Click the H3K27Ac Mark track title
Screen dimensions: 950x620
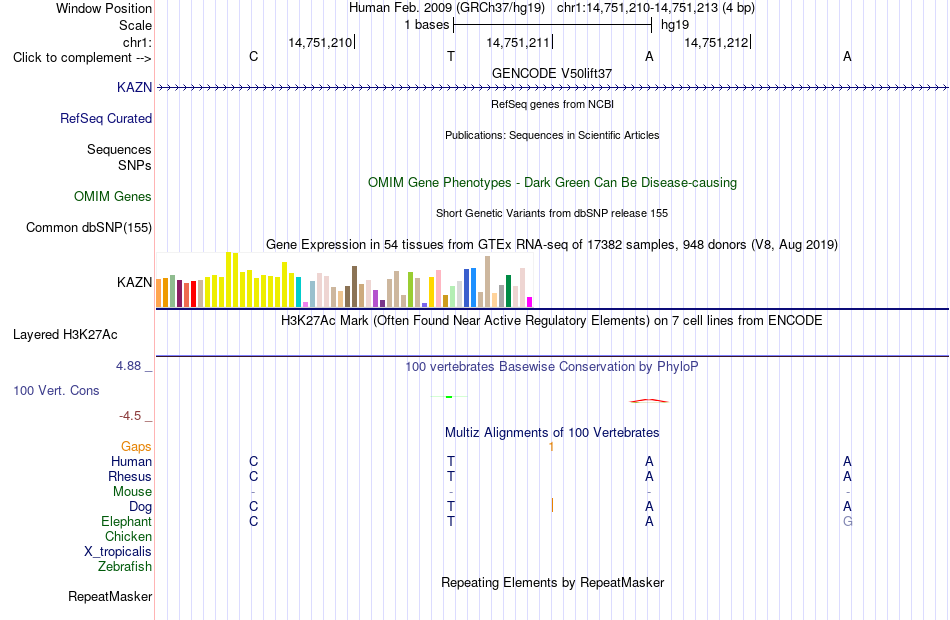click(x=552, y=321)
